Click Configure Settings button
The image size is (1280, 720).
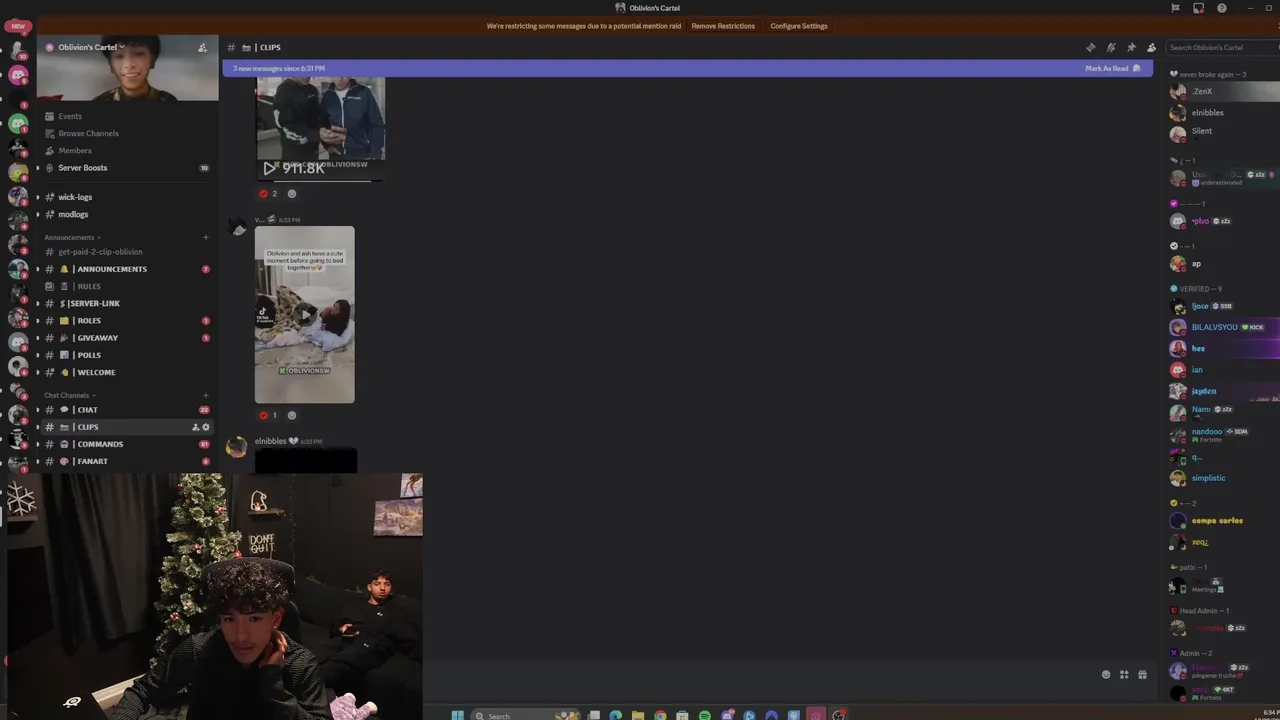pos(799,26)
